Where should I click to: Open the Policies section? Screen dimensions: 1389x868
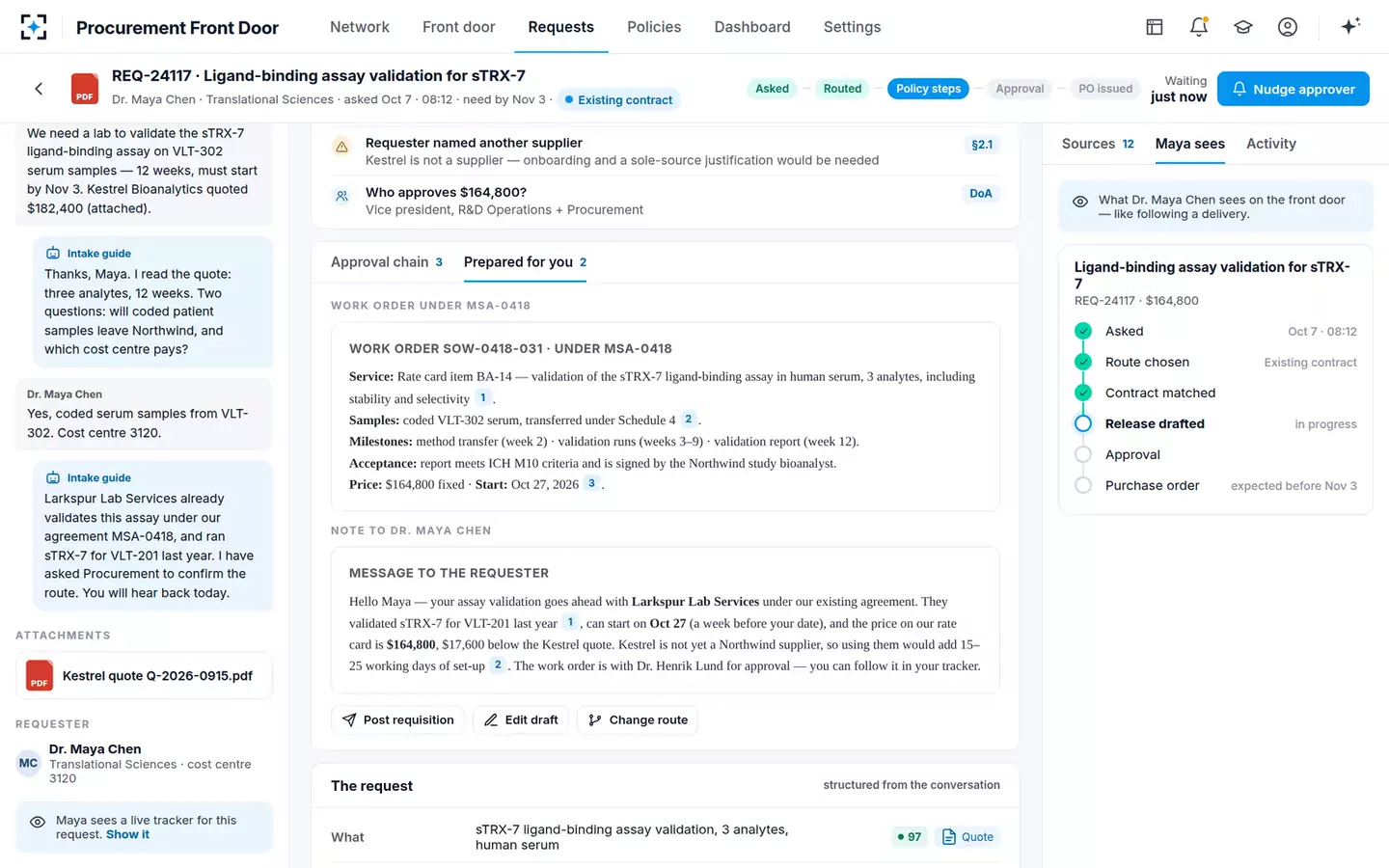tap(654, 27)
